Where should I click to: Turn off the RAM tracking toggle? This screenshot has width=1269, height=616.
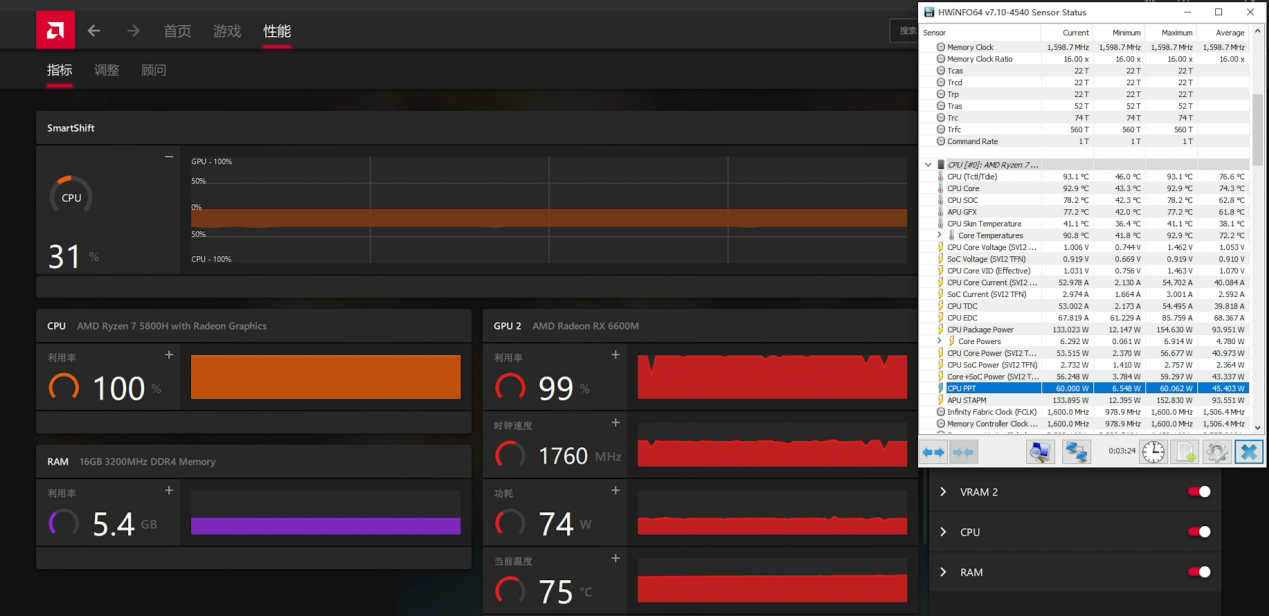tap(1198, 572)
